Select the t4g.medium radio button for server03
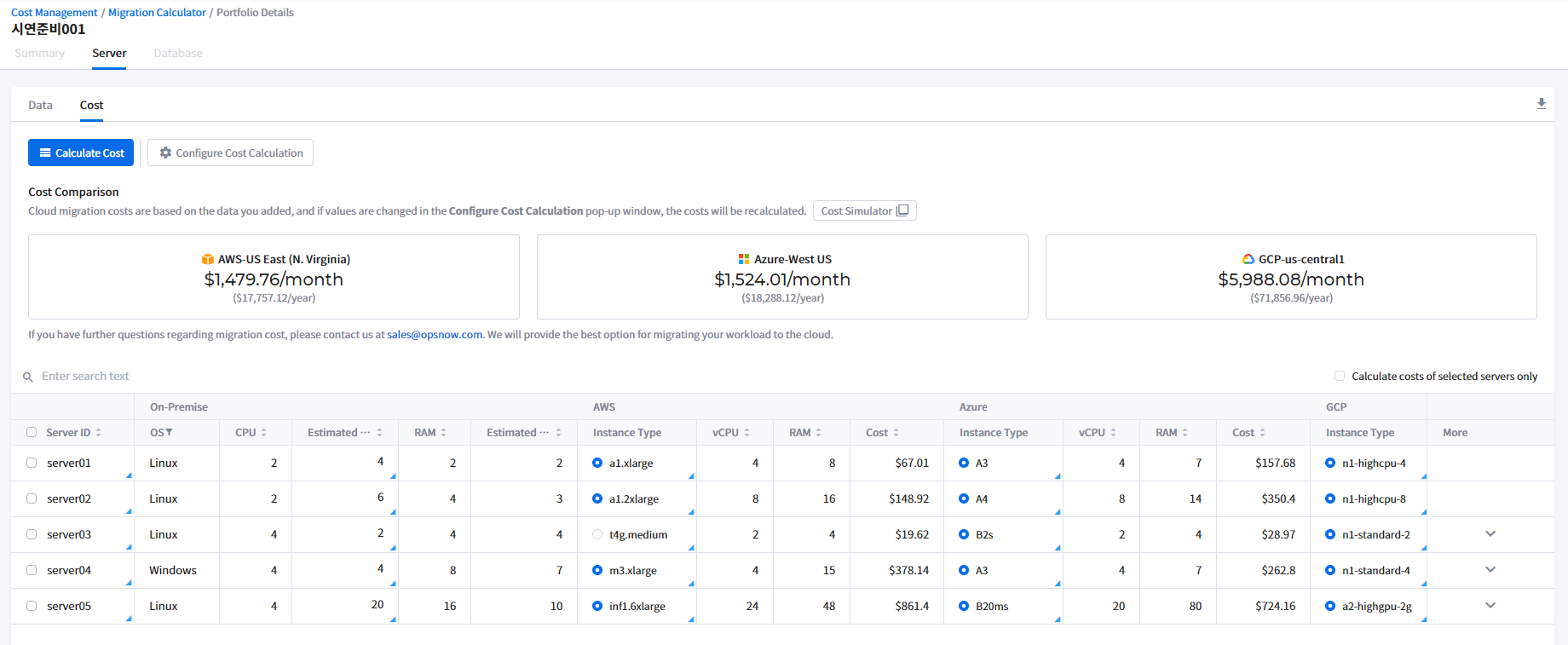 pos(597,535)
